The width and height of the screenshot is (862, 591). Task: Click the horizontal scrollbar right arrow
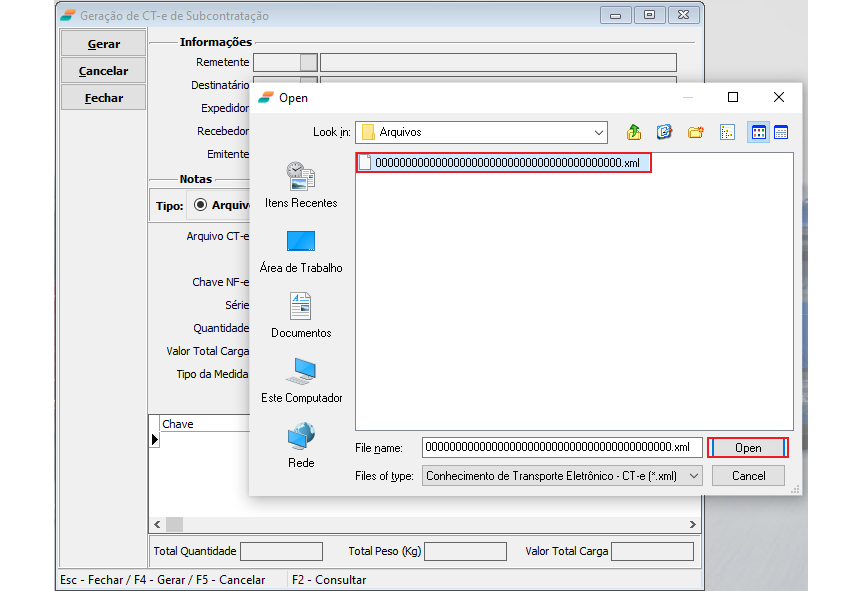pos(693,525)
